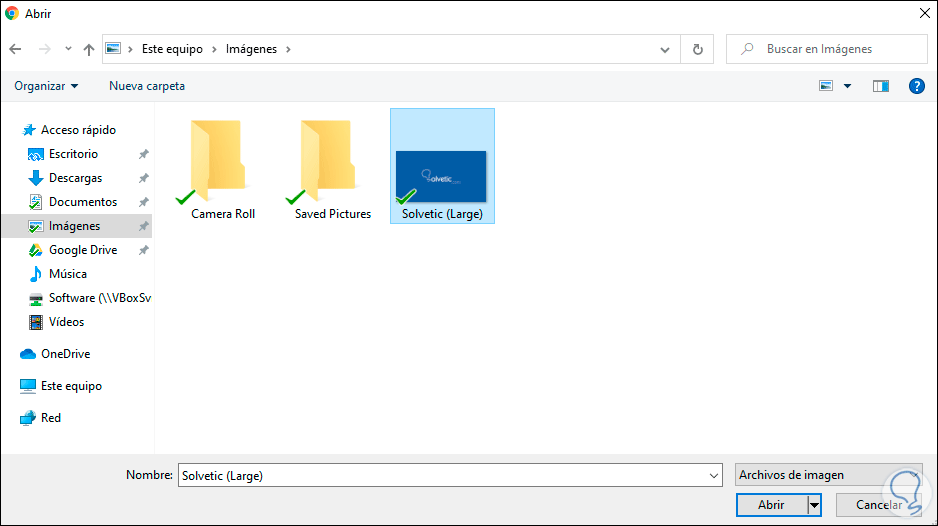The image size is (938, 526).
Task: Select the Solvetic (Large) image thumbnail
Action: tap(442, 166)
